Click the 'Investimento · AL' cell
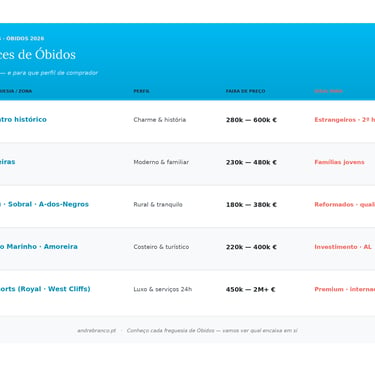The image size is (375, 366). [343, 247]
